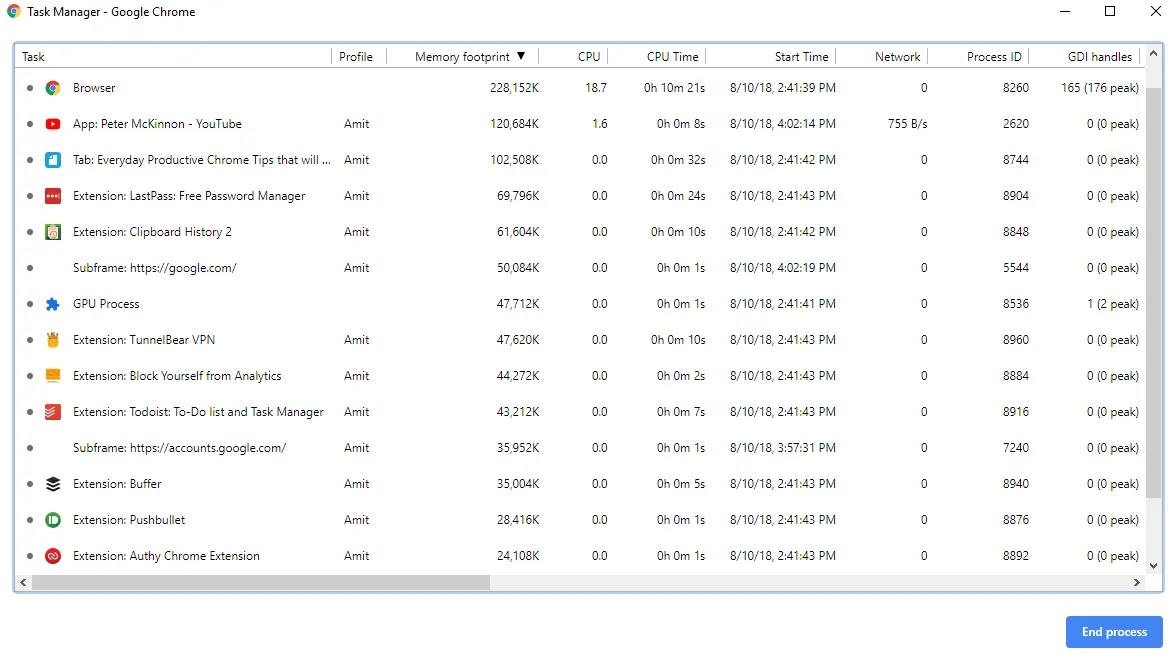This screenshot has height=662, width=1176.
Task: Click the Pushbullet extension icon
Action: (x=52, y=520)
